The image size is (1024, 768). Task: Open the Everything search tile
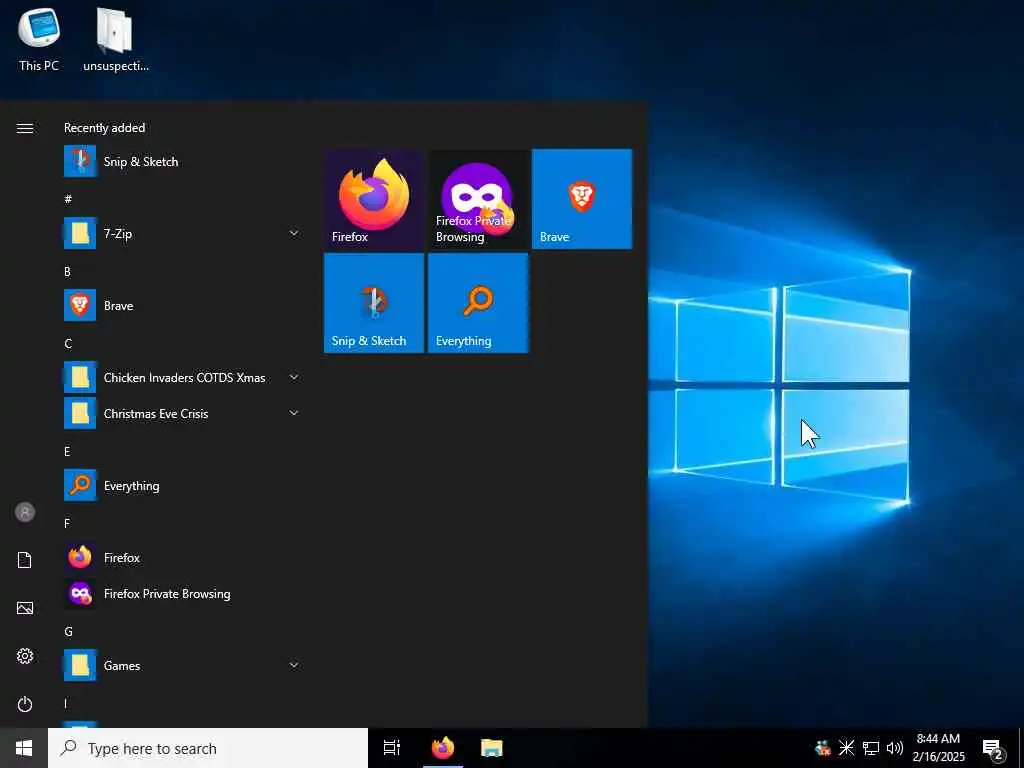[478, 303]
